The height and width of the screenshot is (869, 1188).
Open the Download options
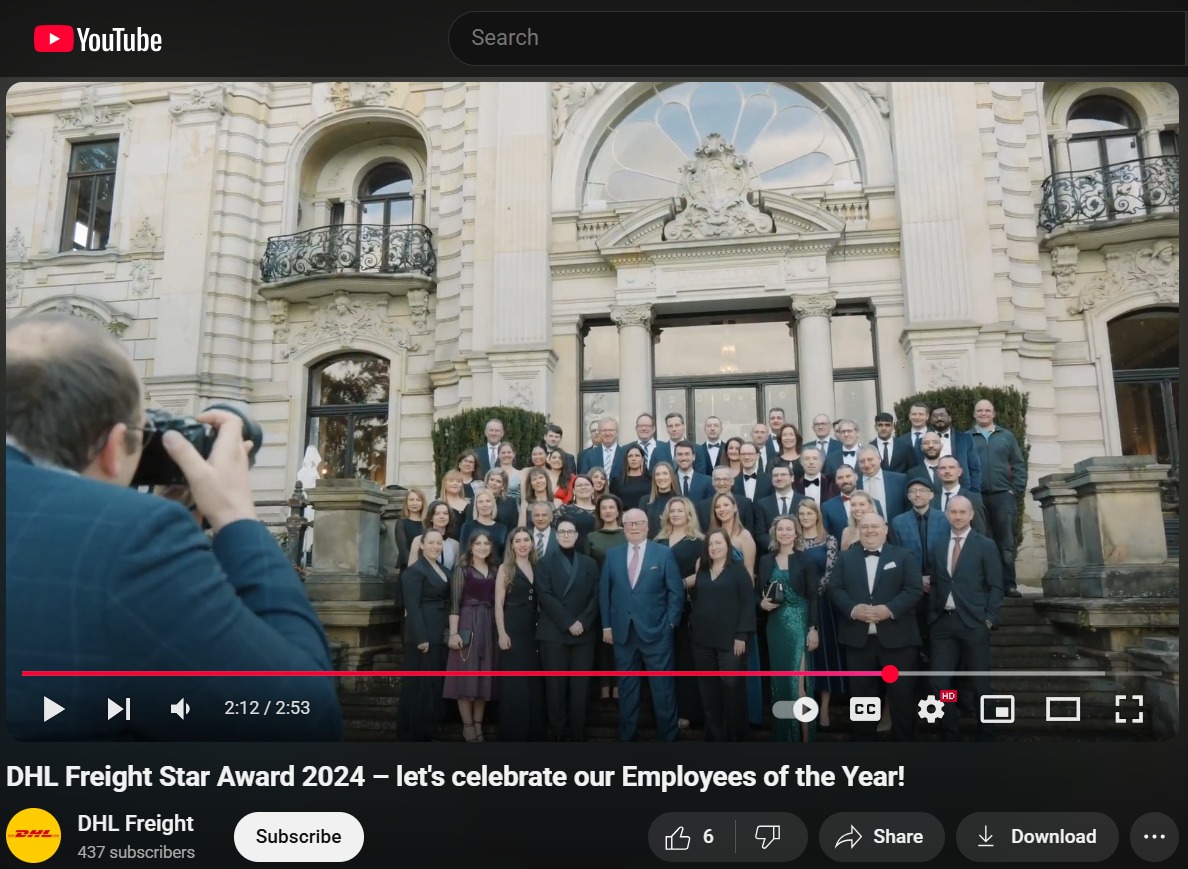pyautogui.click(x=1037, y=837)
